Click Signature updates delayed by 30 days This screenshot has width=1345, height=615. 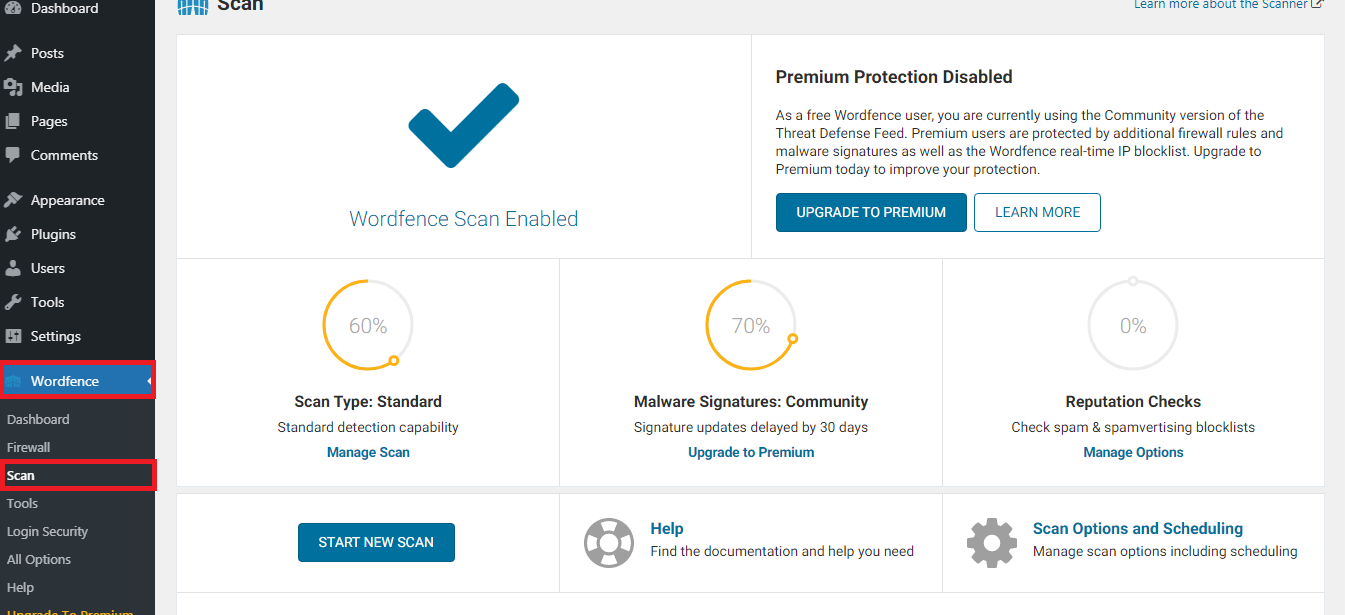point(751,427)
